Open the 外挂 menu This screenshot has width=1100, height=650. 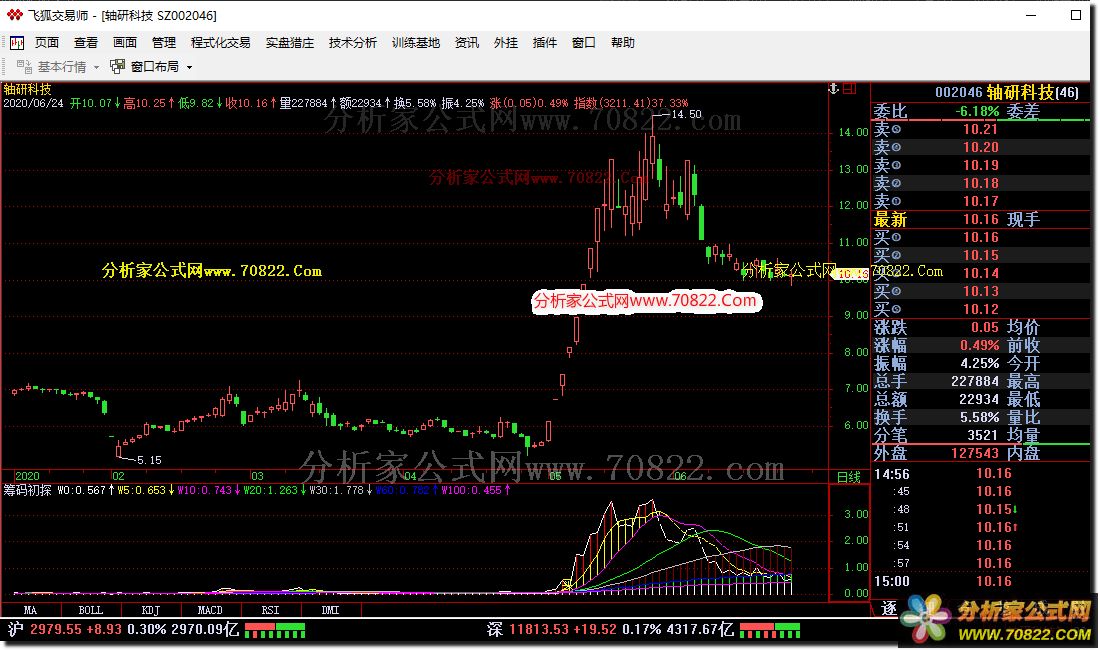(x=506, y=43)
